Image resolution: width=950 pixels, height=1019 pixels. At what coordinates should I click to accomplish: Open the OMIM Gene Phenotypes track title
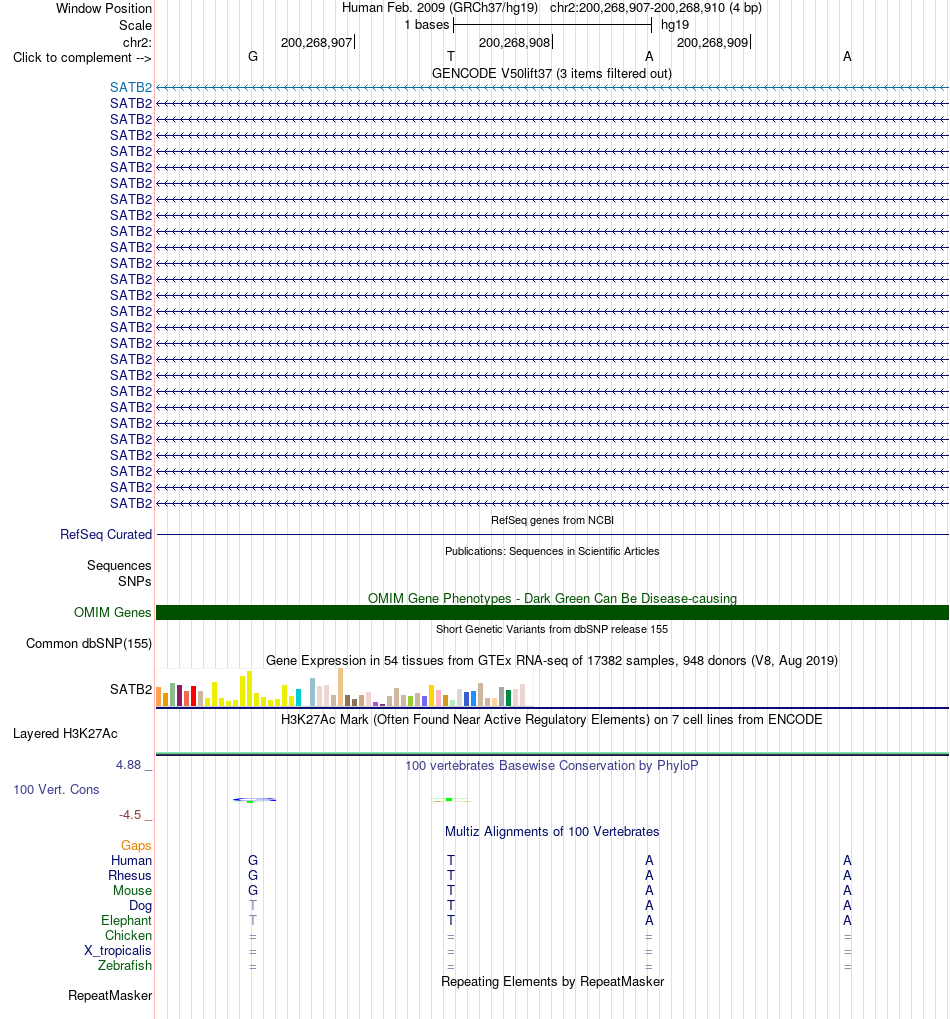[552, 598]
